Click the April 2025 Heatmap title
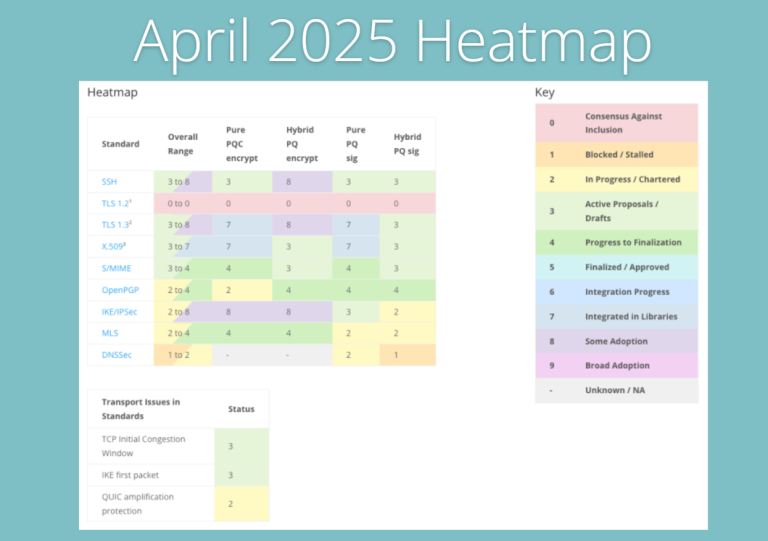The height and width of the screenshot is (541, 768). coord(392,42)
